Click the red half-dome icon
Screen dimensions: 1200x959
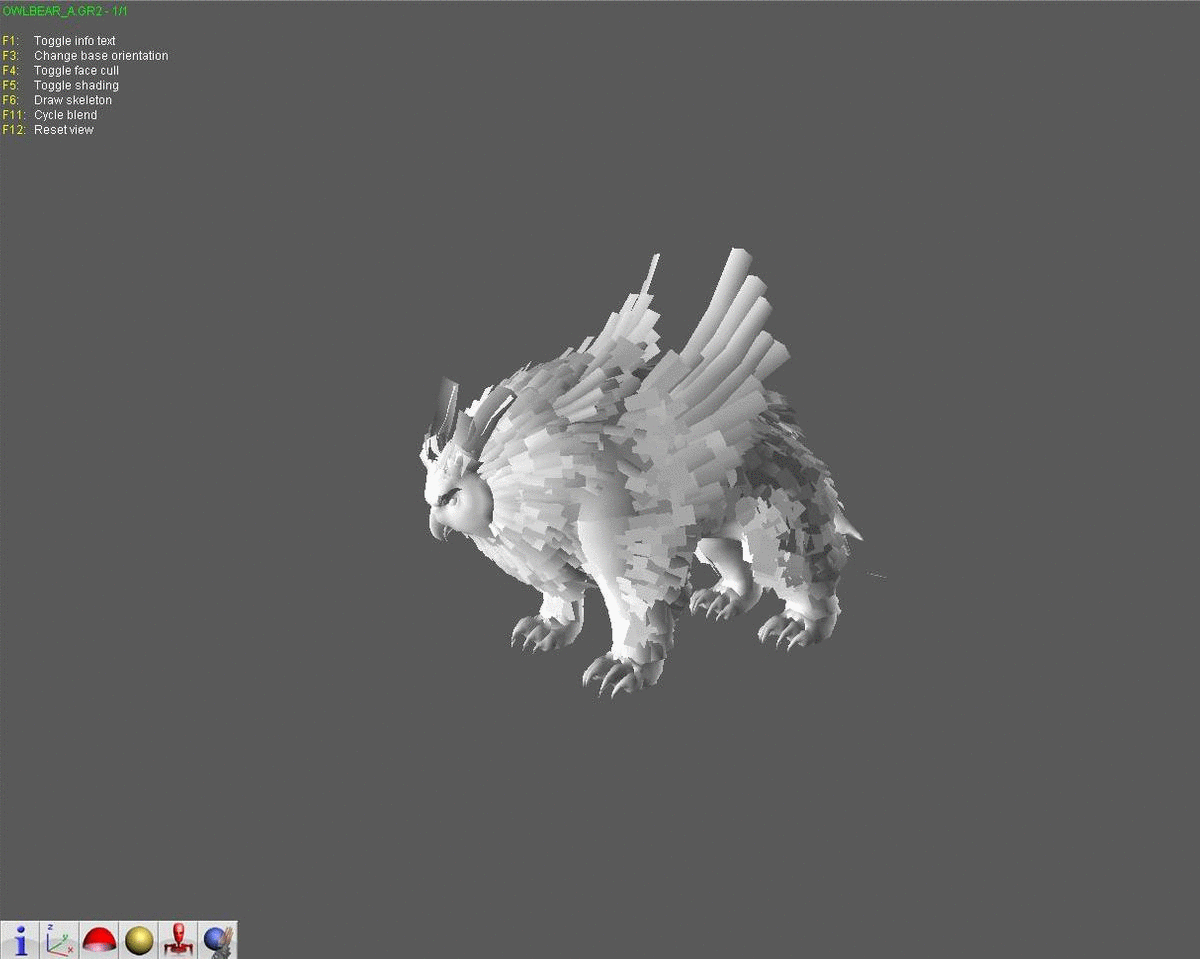point(99,940)
